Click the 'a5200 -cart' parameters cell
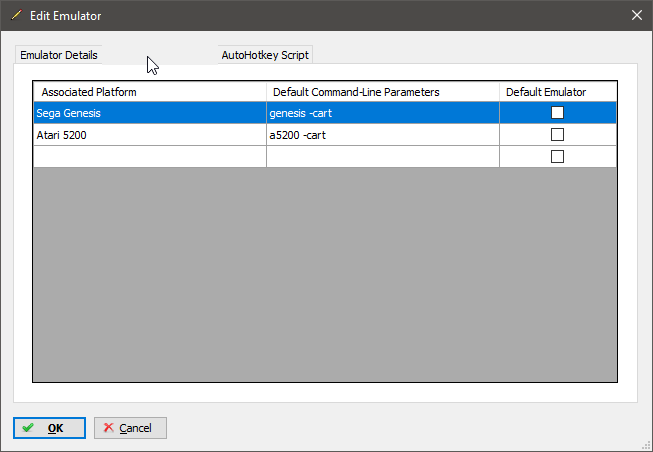 383,135
